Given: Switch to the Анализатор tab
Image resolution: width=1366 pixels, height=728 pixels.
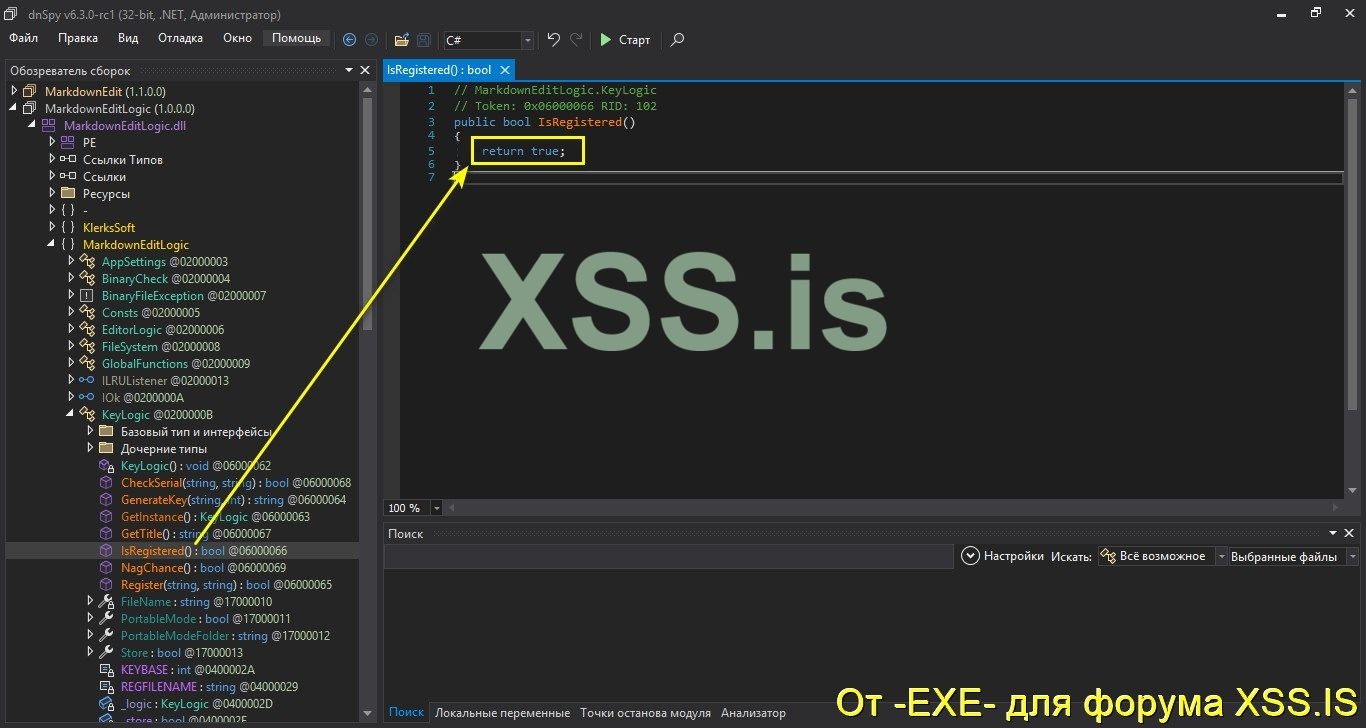Looking at the screenshot, I should point(752,712).
